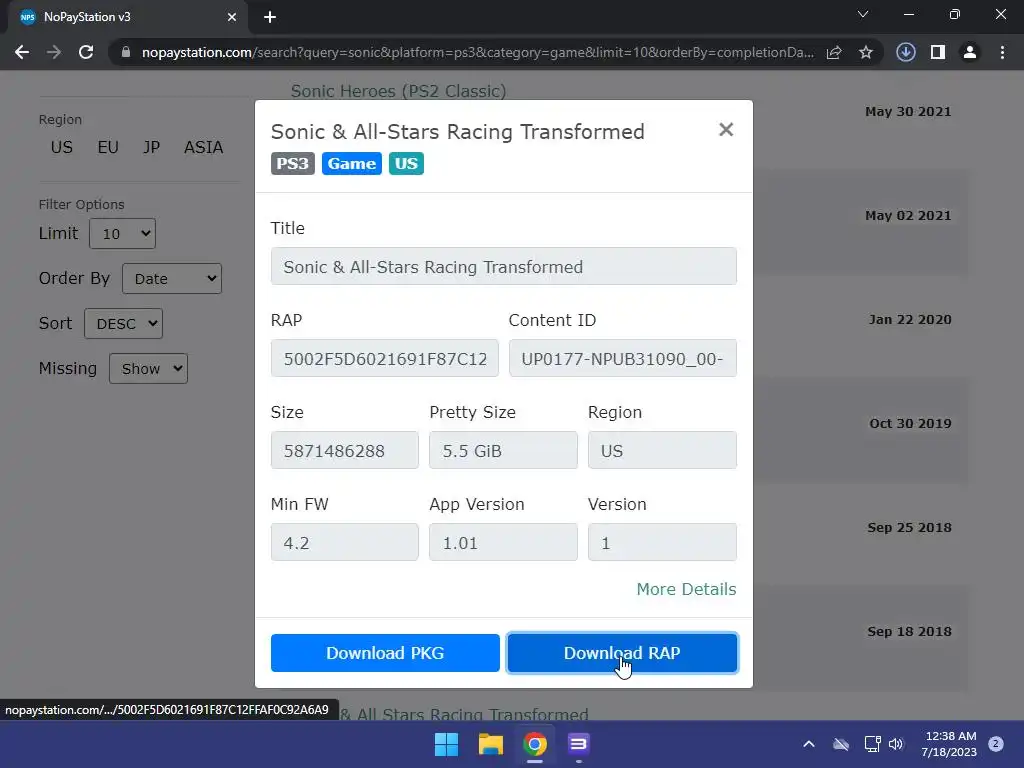This screenshot has height=768, width=1024.
Task: Click the Version field showing 1
Action: point(662,543)
